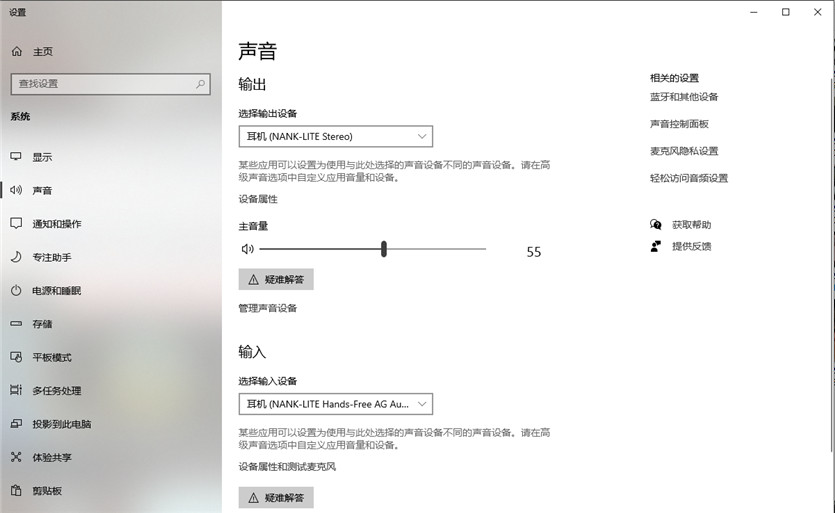Click the 通知和操作 notification icon
Screen dimensions: 835x513
tap(16, 223)
